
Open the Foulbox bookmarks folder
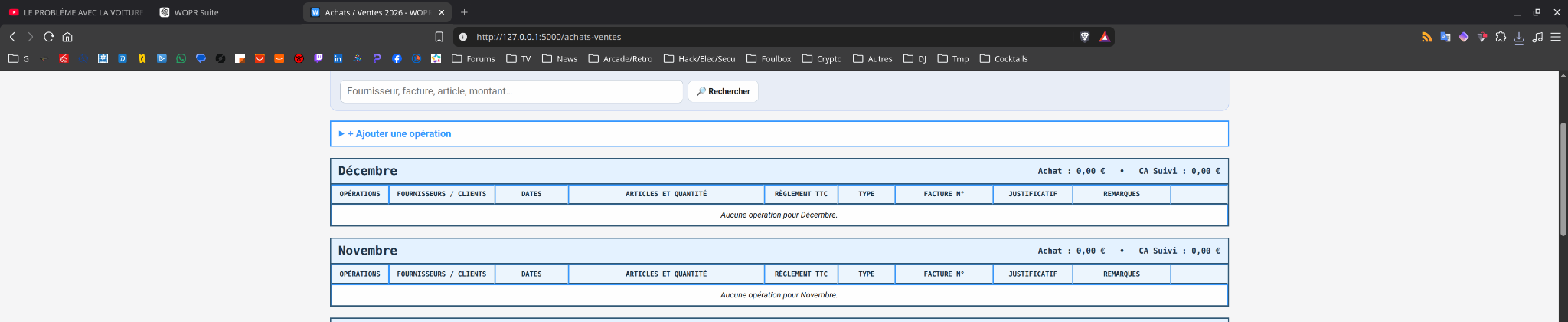[x=769, y=58]
